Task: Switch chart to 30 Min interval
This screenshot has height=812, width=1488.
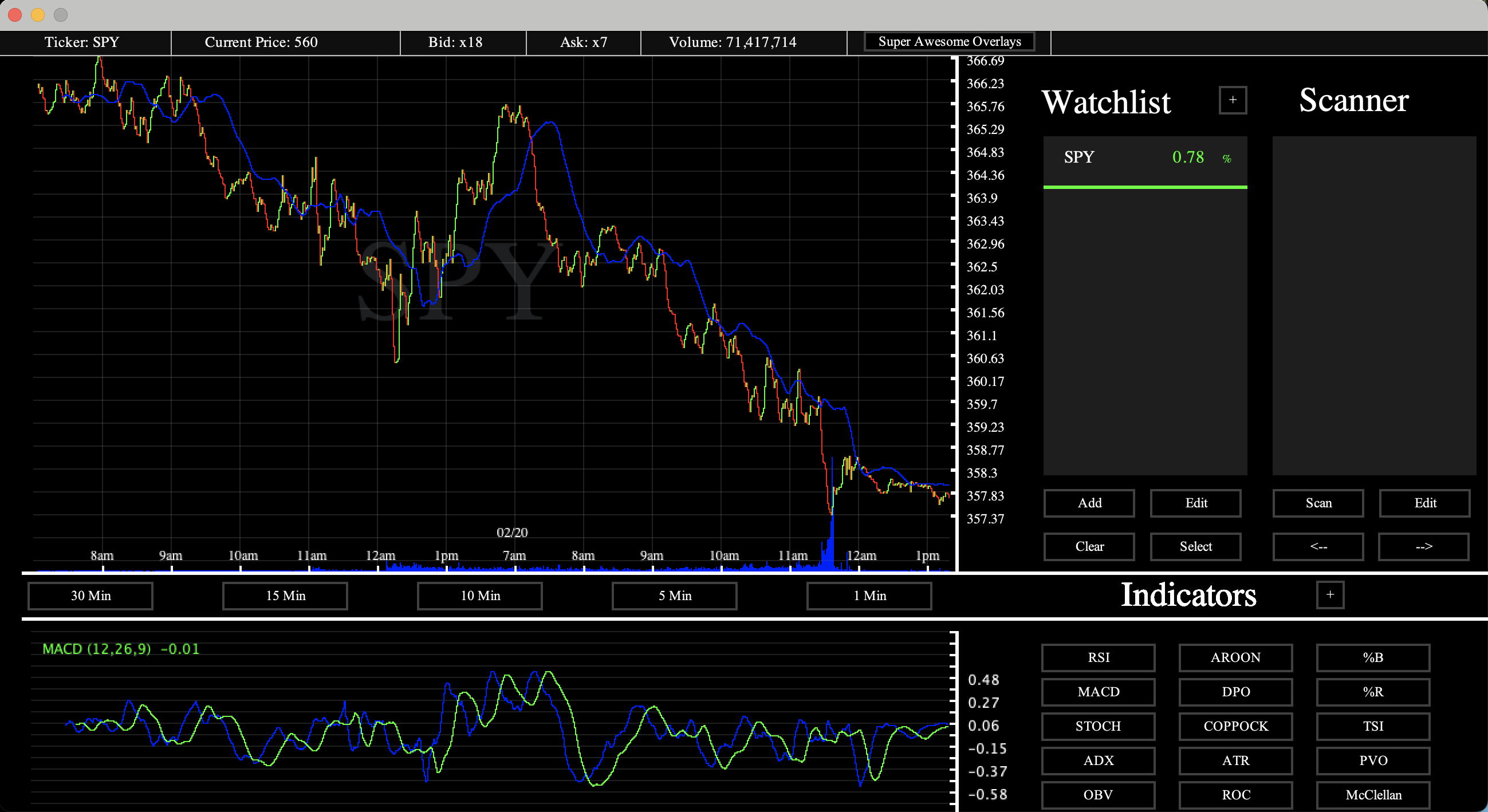Action: (90, 596)
